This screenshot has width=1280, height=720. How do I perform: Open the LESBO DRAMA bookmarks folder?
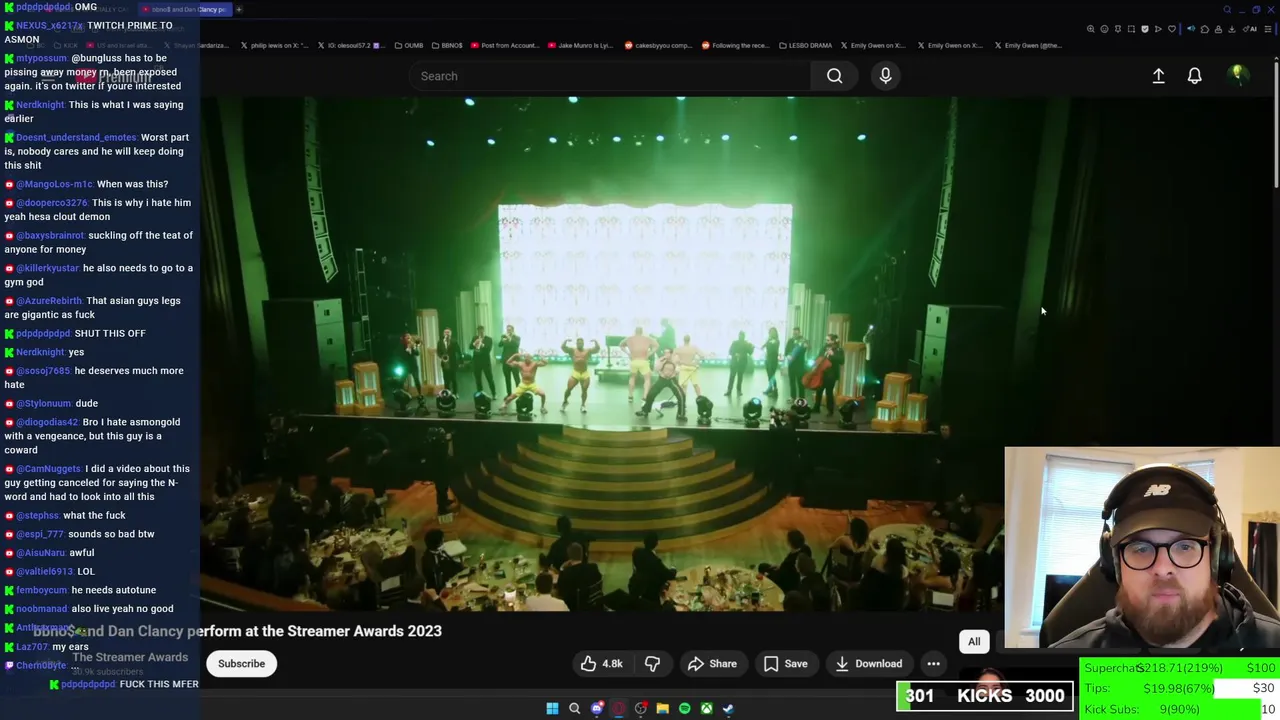point(804,45)
